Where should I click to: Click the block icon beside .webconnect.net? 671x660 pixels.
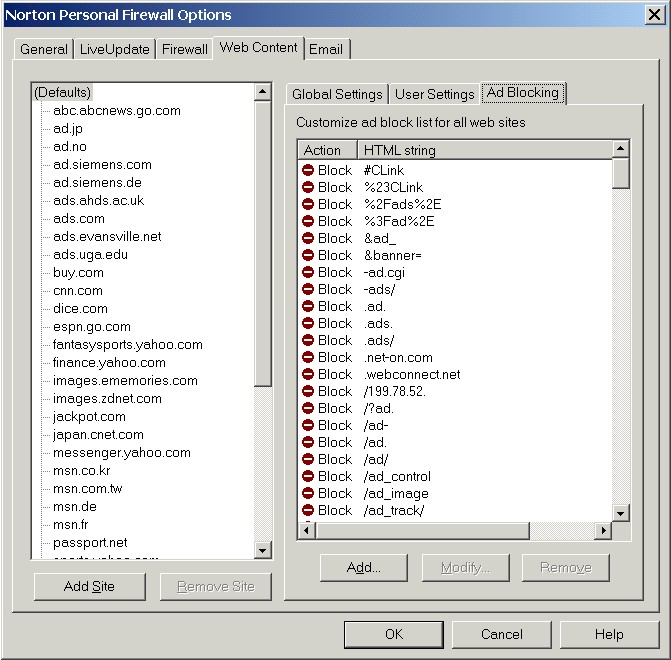click(x=308, y=374)
